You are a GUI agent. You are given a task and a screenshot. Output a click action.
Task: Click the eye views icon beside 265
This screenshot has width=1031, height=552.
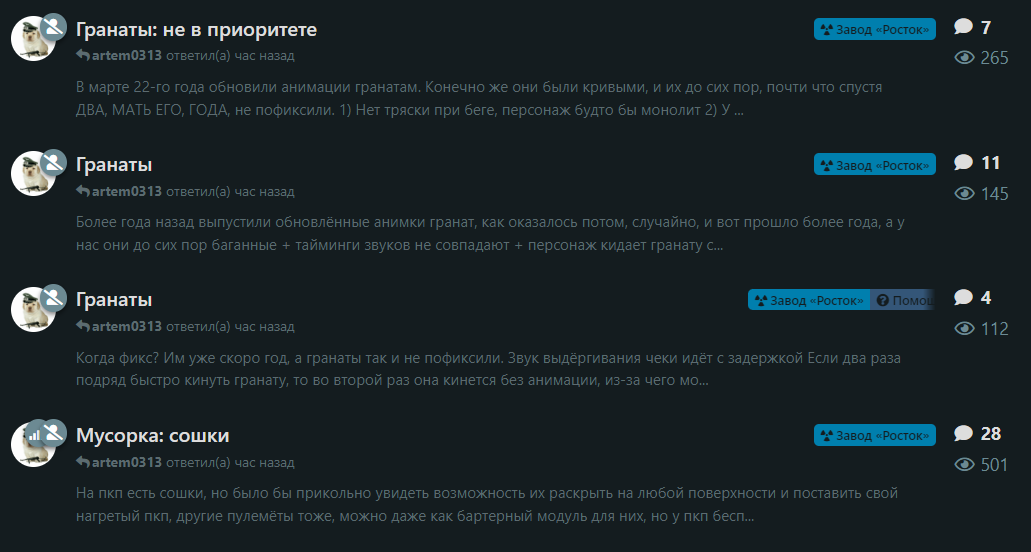click(x=964, y=58)
